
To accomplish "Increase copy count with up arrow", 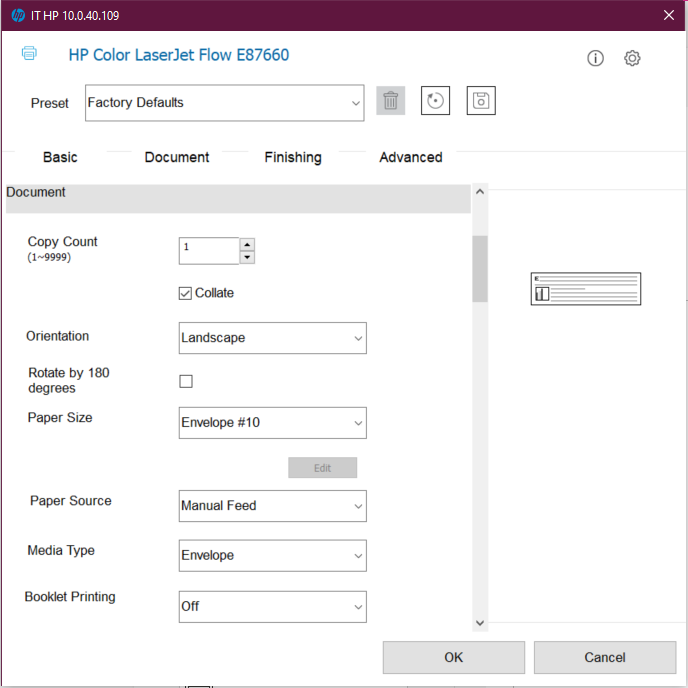I will tap(247, 244).
